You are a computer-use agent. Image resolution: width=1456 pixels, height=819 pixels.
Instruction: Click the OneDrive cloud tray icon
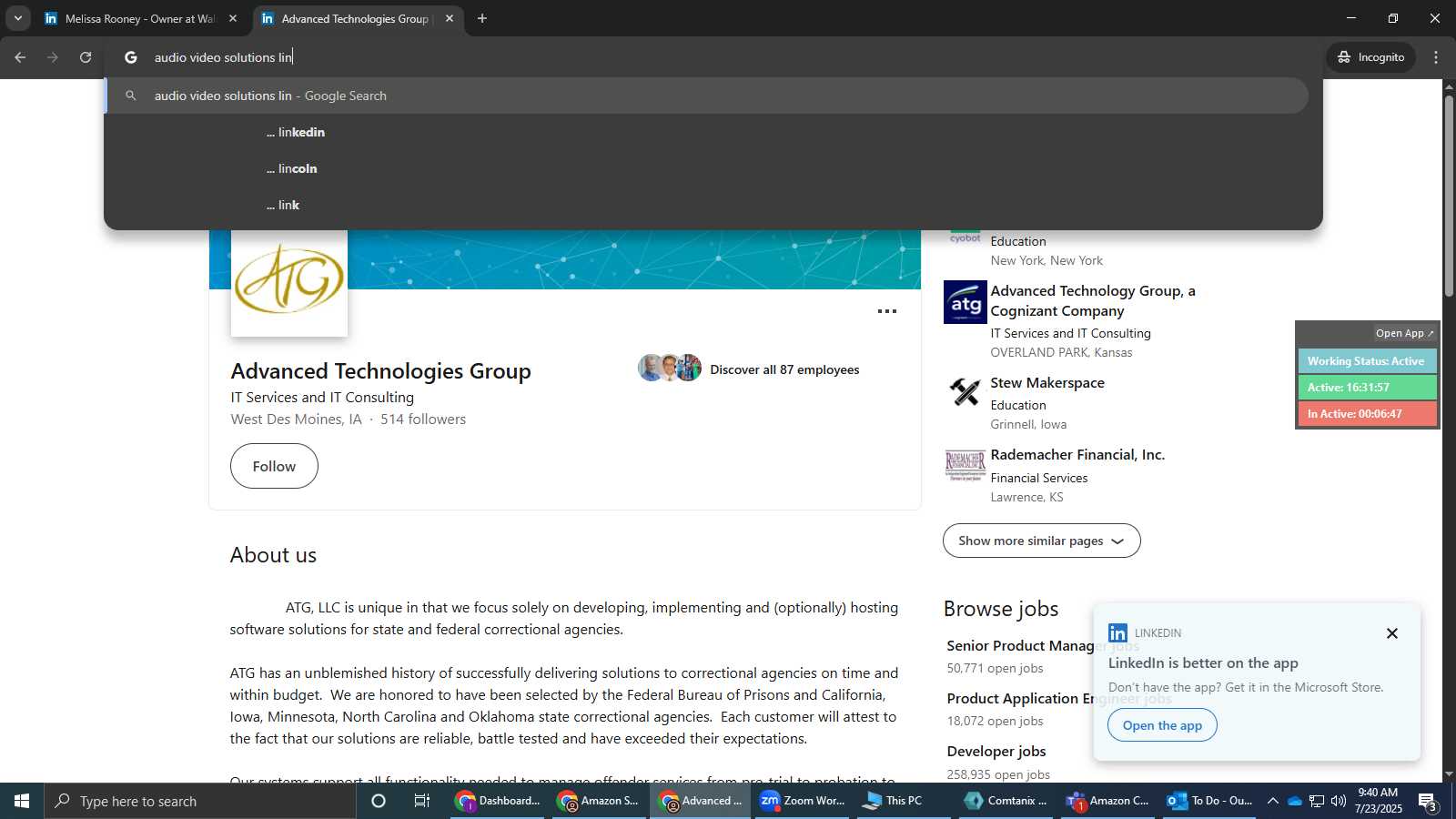pyautogui.click(x=1294, y=801)
